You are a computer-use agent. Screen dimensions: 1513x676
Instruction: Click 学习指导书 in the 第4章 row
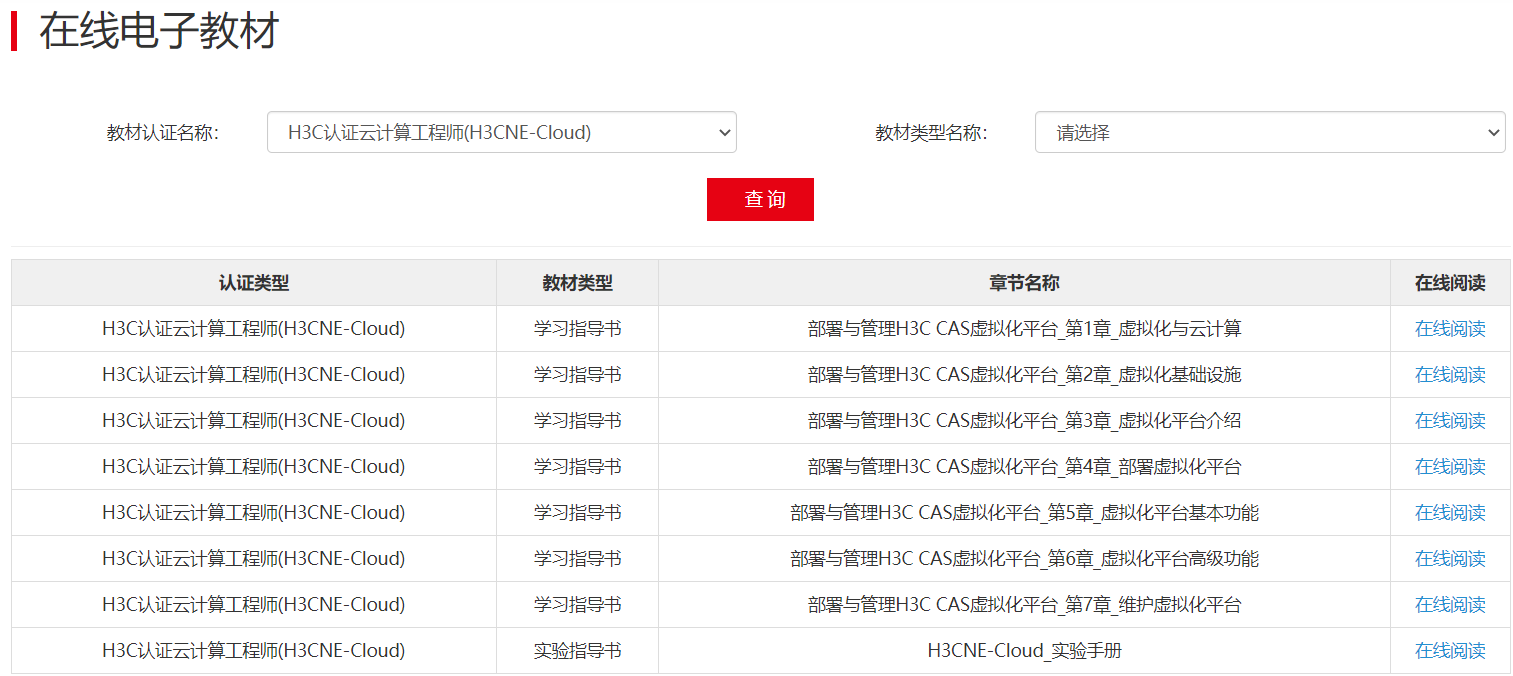[x=578, y=466]
